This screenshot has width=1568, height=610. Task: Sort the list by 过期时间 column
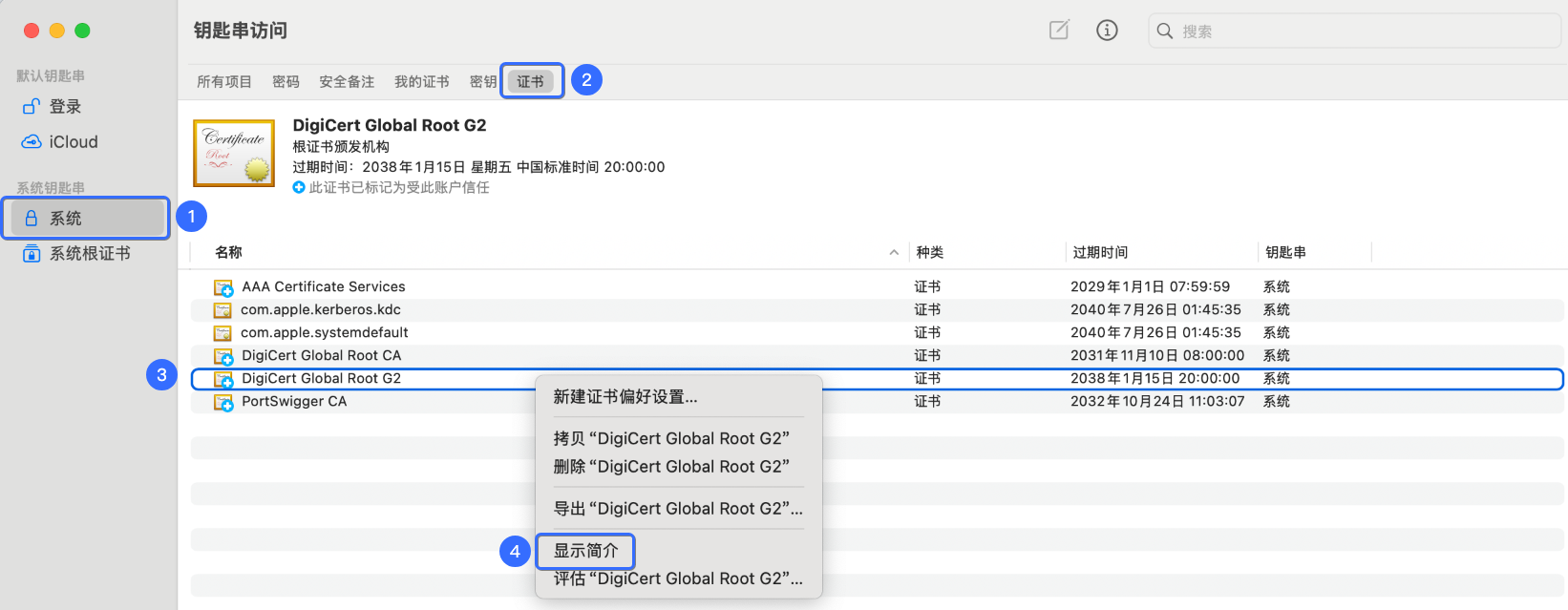tap(1100, 253)
